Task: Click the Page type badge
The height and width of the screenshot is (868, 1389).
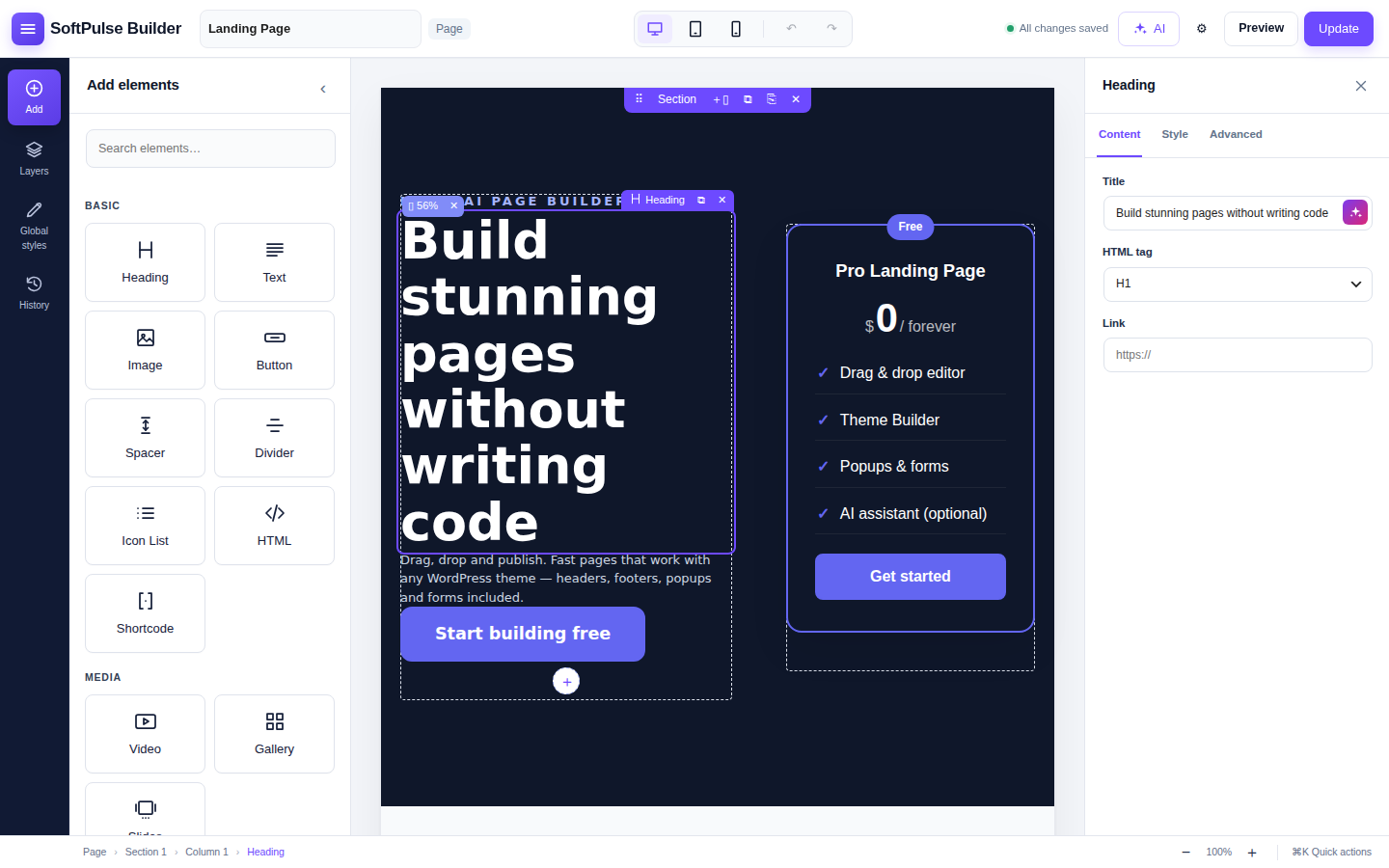Action: [x=449, y=29]
